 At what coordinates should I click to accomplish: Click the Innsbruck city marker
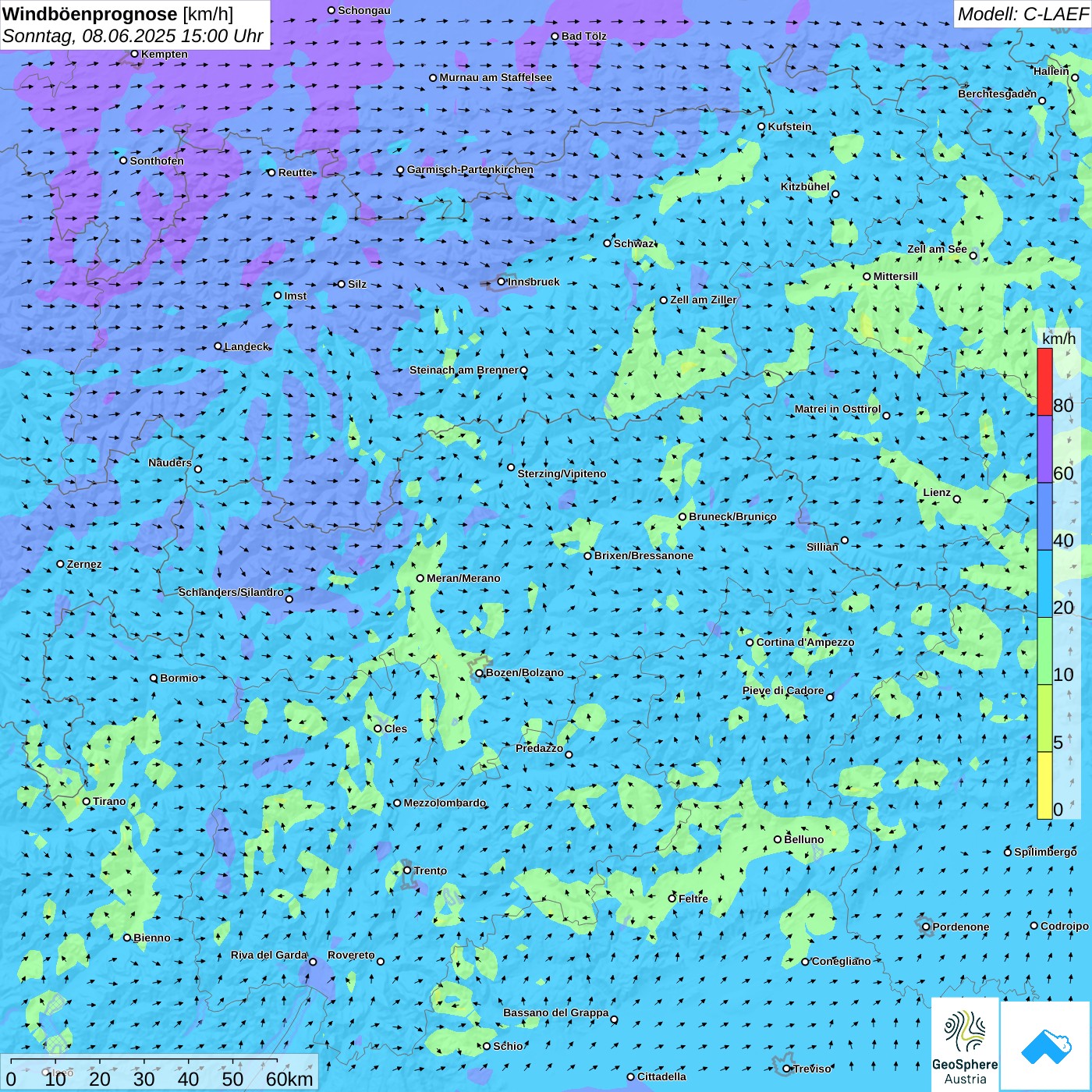(502, 282)
